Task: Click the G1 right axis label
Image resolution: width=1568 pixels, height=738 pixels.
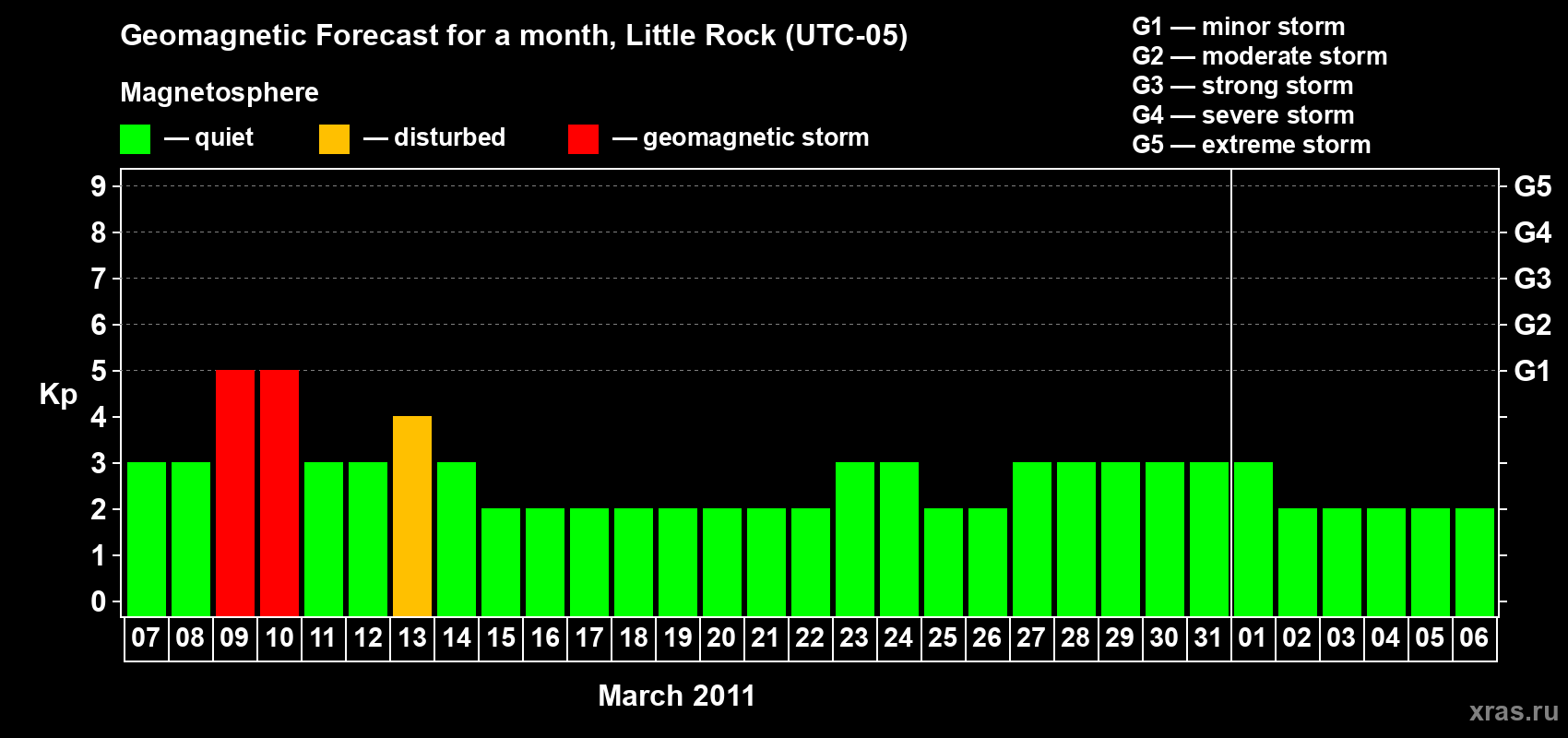Action: point(1533,371)
